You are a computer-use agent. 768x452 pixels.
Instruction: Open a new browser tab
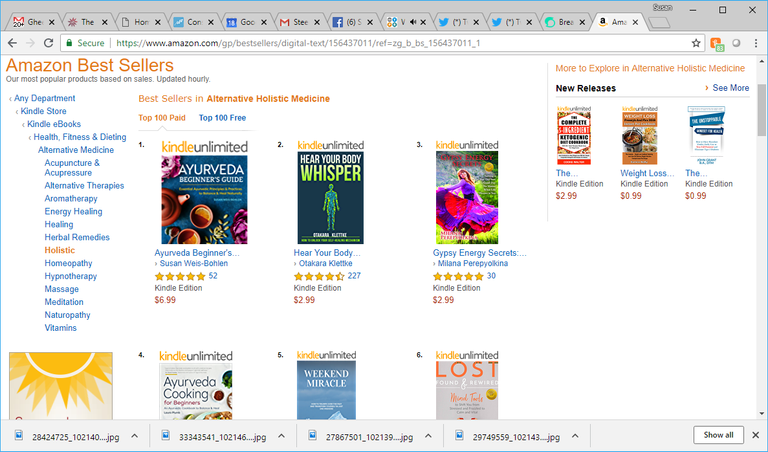click(660, 23)
